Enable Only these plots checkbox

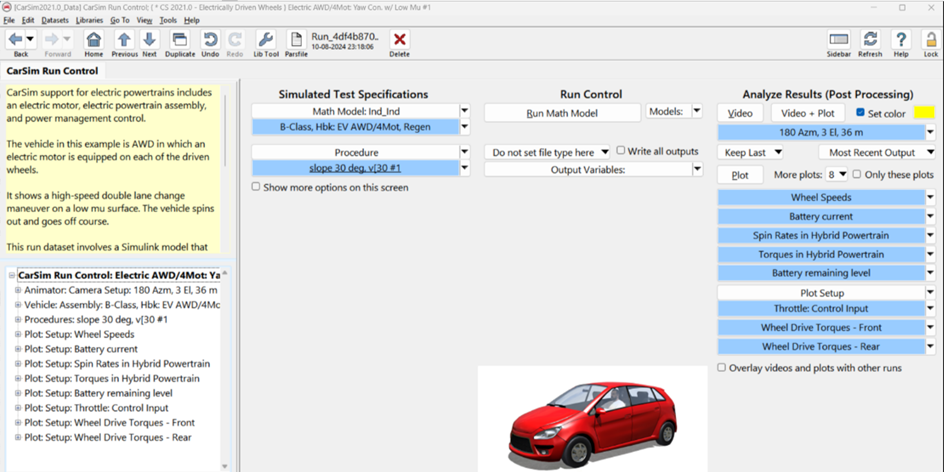coord(856,174)
